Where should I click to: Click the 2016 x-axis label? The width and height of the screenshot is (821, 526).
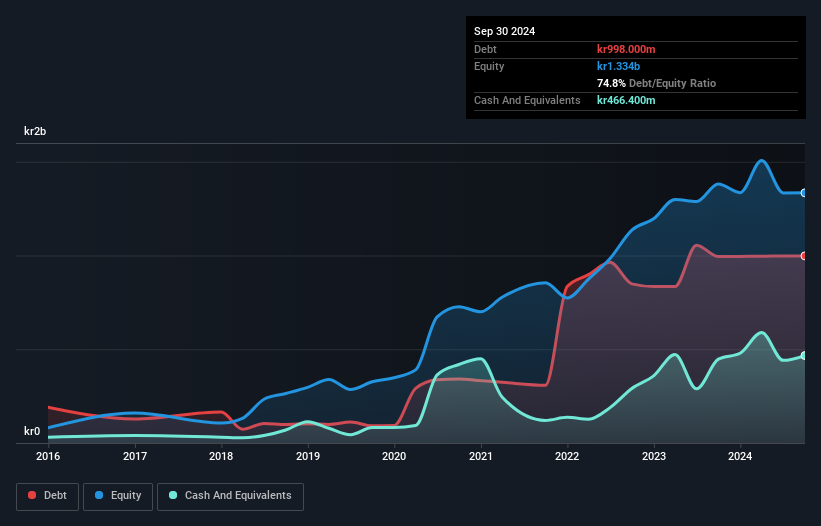(x=48, y=456)
